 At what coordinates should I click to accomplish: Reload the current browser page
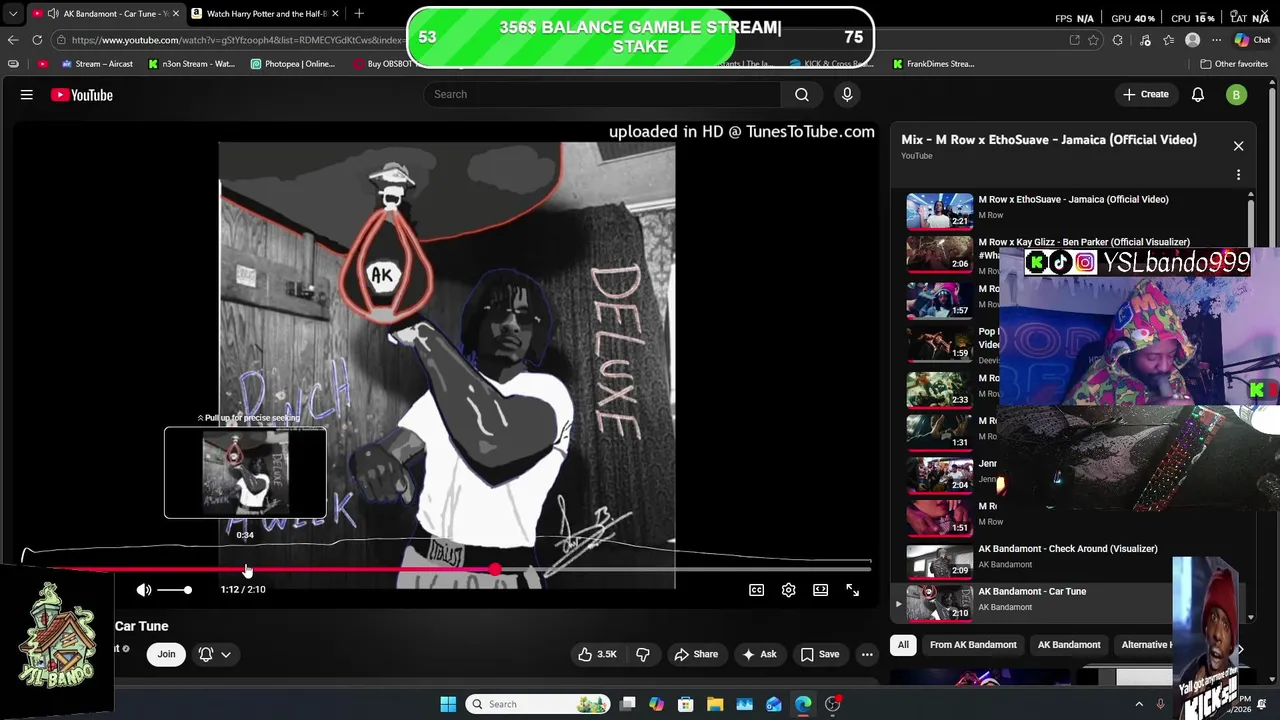coord(37,40)
